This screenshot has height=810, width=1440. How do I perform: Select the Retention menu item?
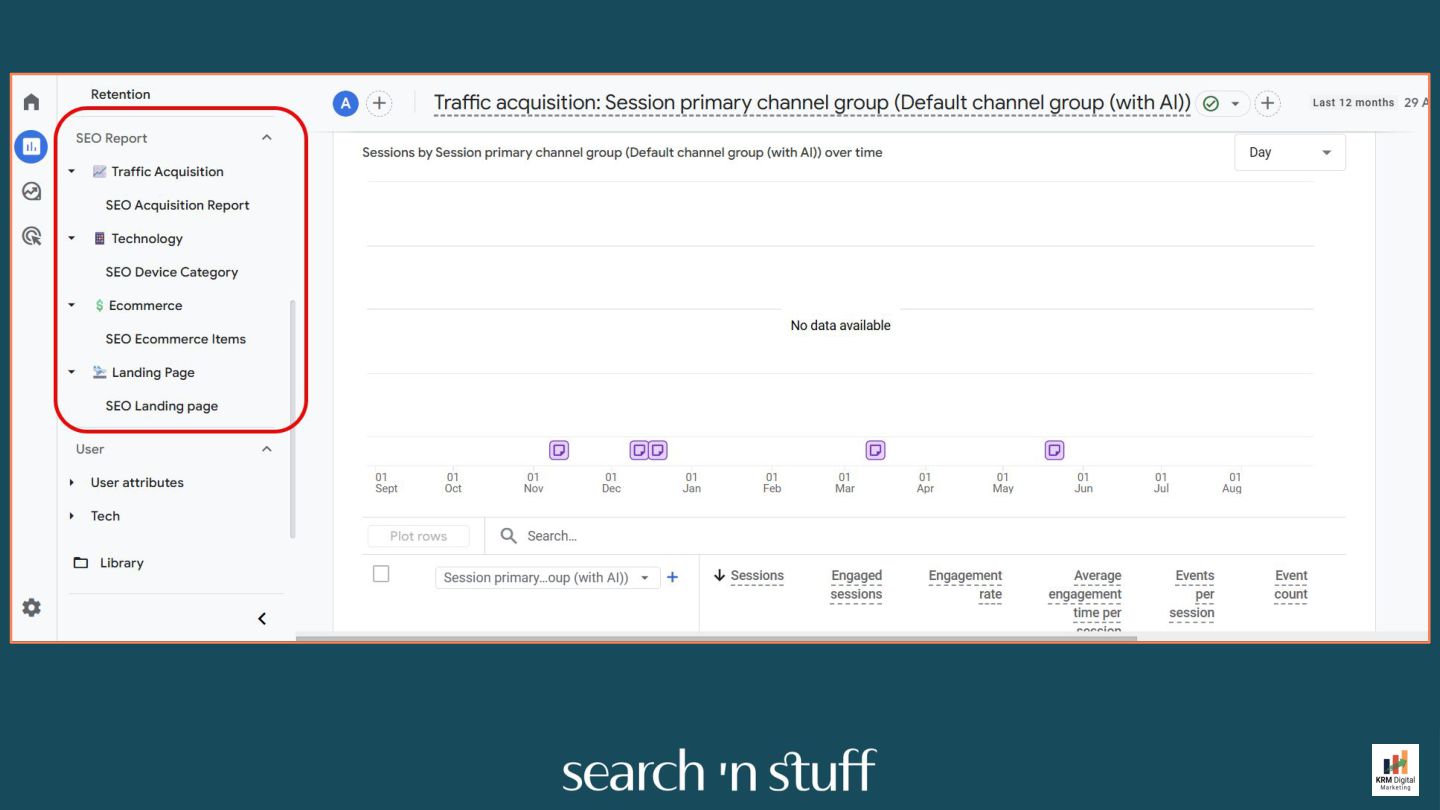[121, 94]
